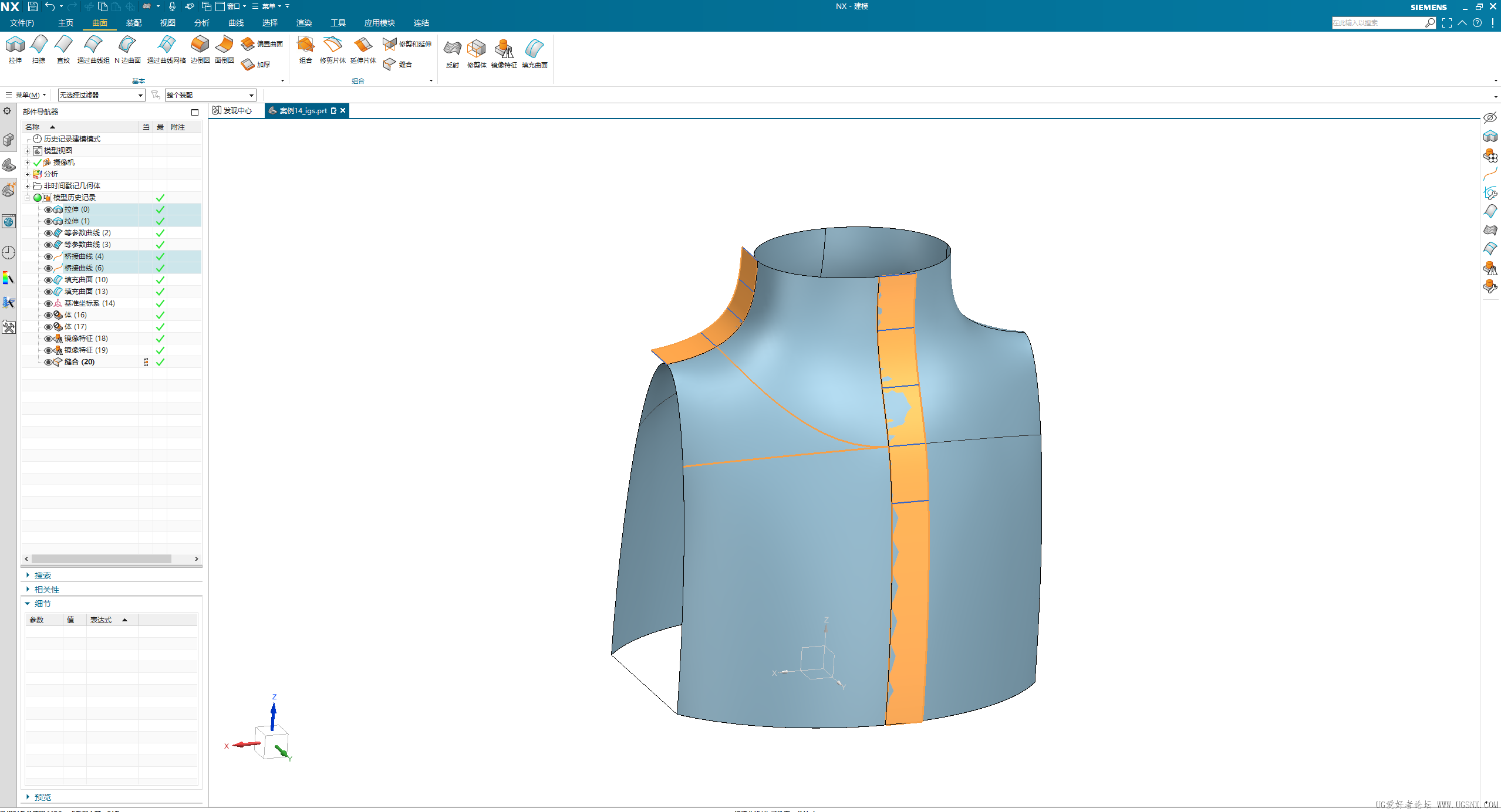Expand the 基本 group options arrow
This screenshot has height=812, width=1501.
(283, 81)
